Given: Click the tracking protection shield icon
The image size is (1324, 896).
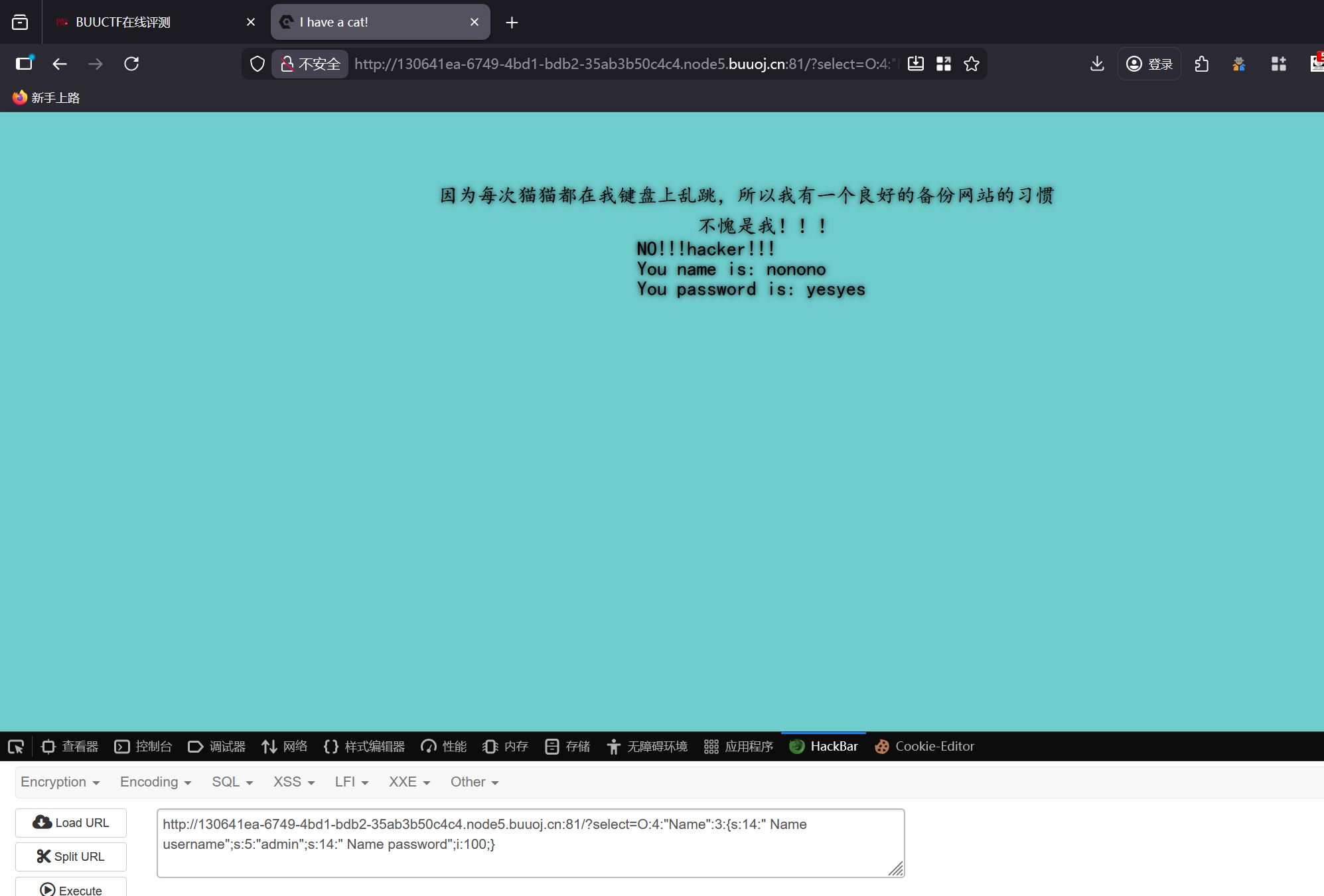Looking at the screenshot, I should [257, 64].
